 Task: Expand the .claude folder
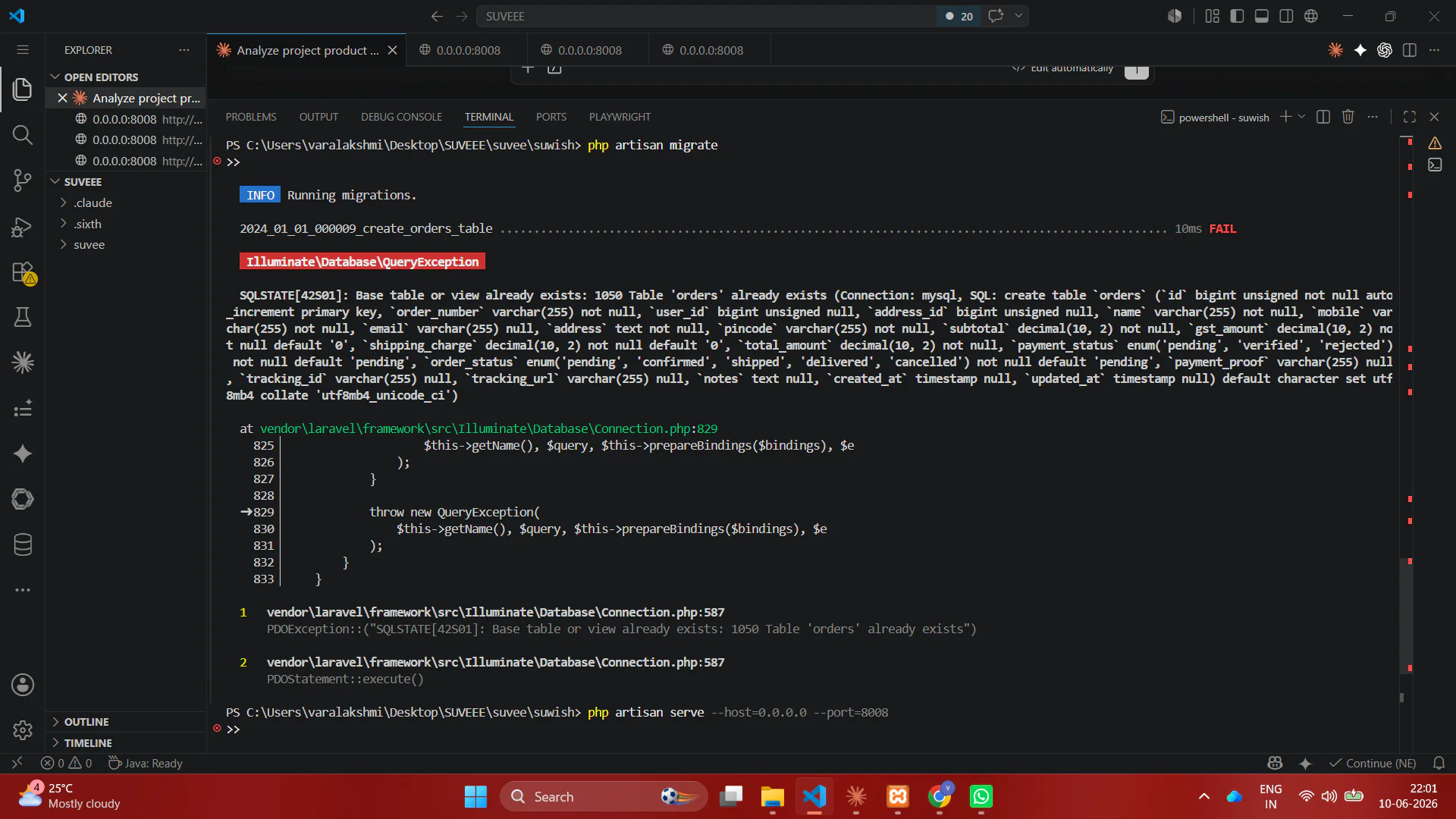point(93,202)
